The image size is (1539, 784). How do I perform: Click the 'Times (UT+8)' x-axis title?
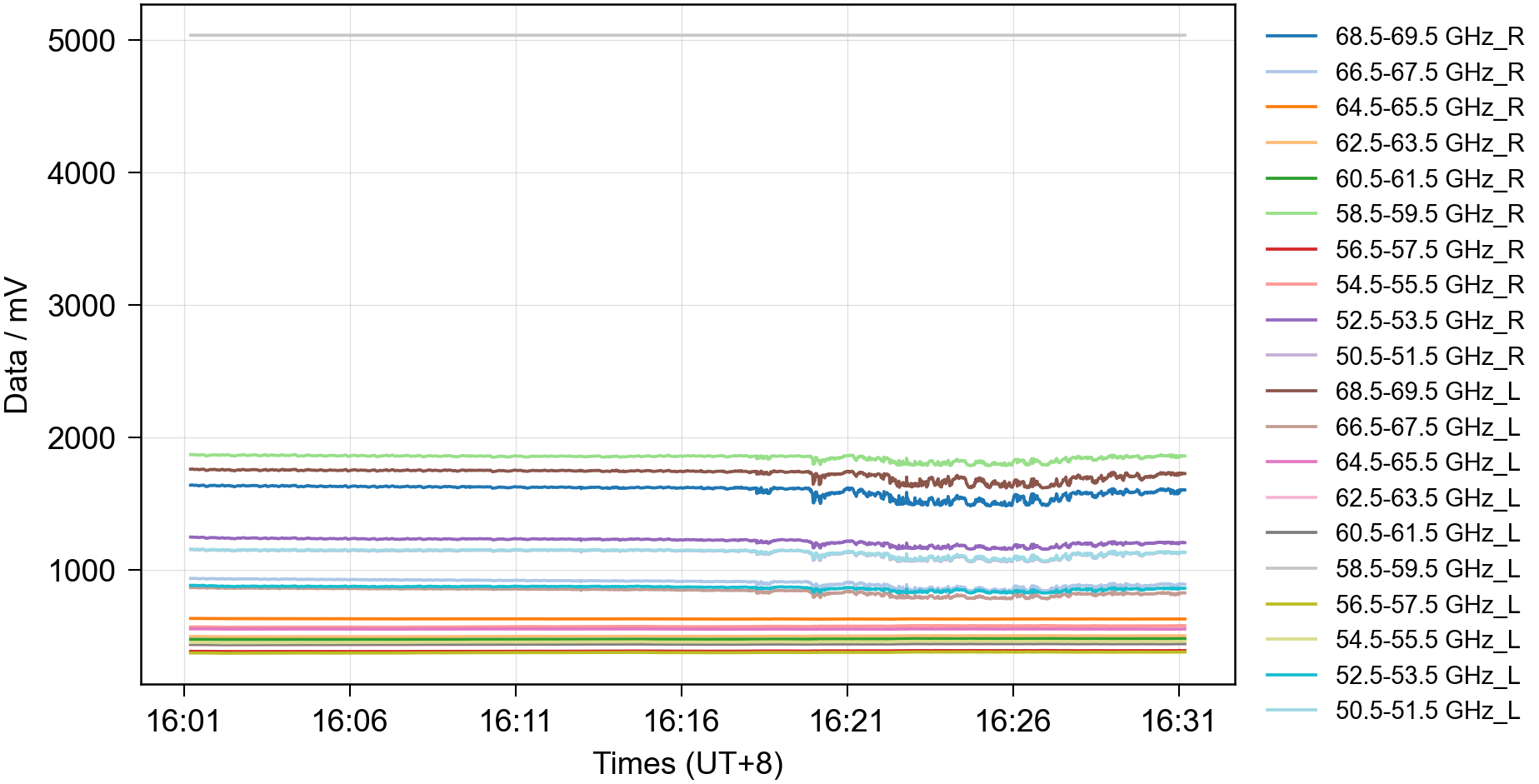[687, 763]
